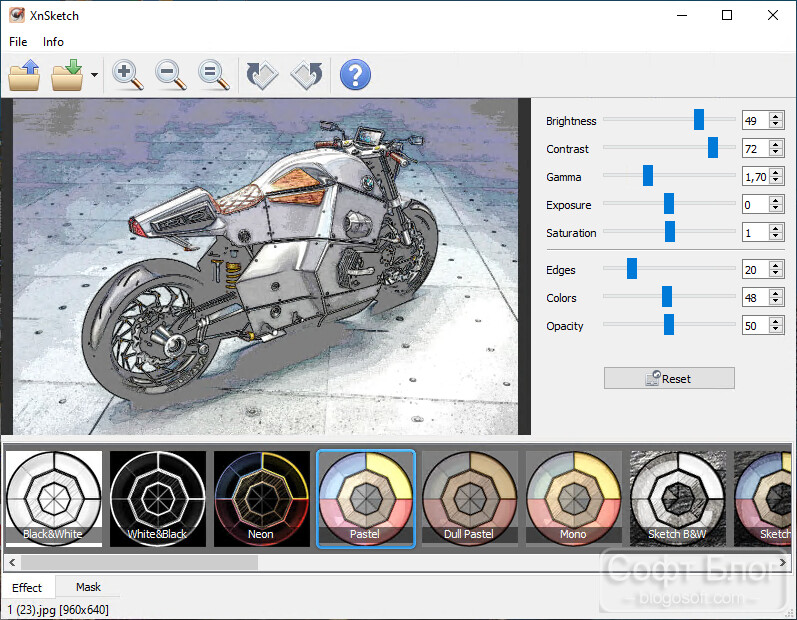The width and height of the screenshot is (797, 620).
Task: Open an image file with the folder-up icon
Action: 24,75
